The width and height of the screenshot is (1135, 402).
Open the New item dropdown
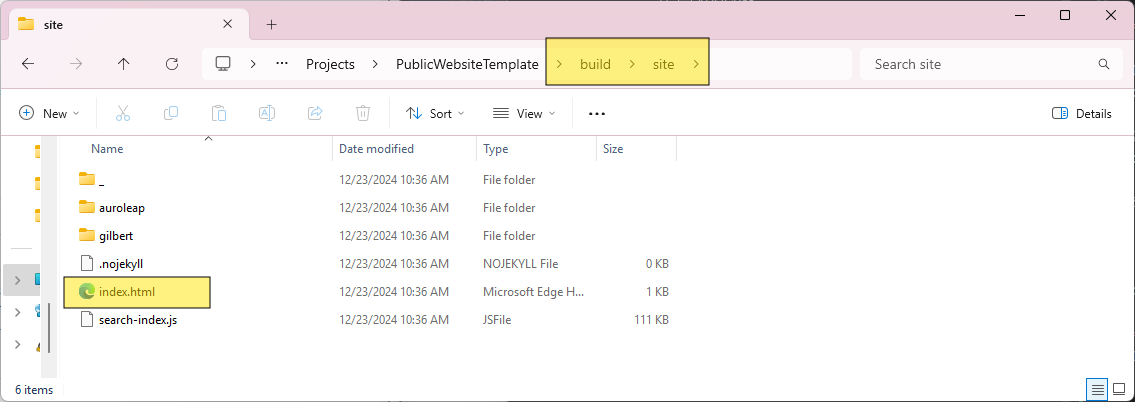pyautogui.click(x=49, y=113)
